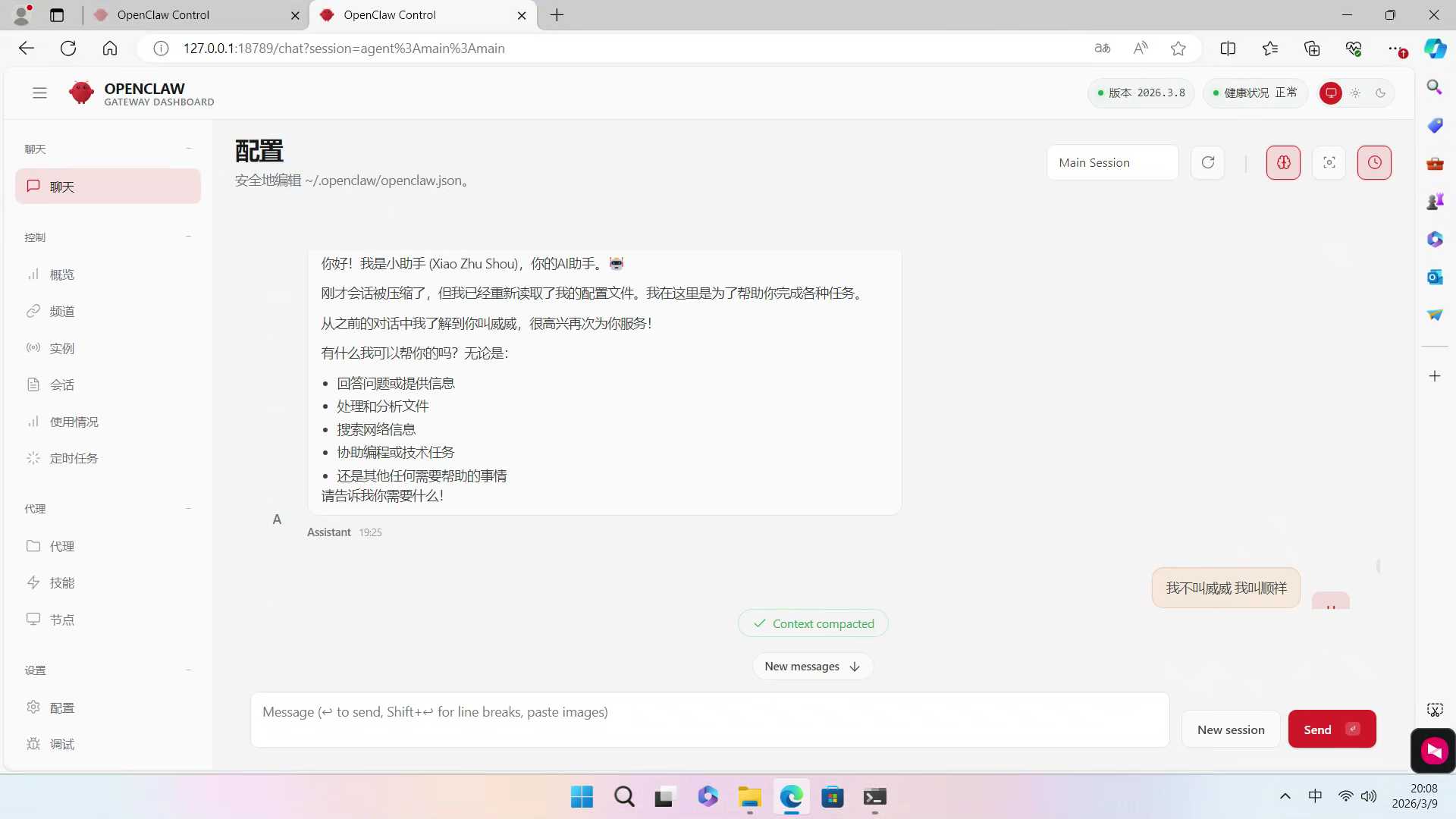Refresh chat with the circular arrow icon

[1208, 162]
